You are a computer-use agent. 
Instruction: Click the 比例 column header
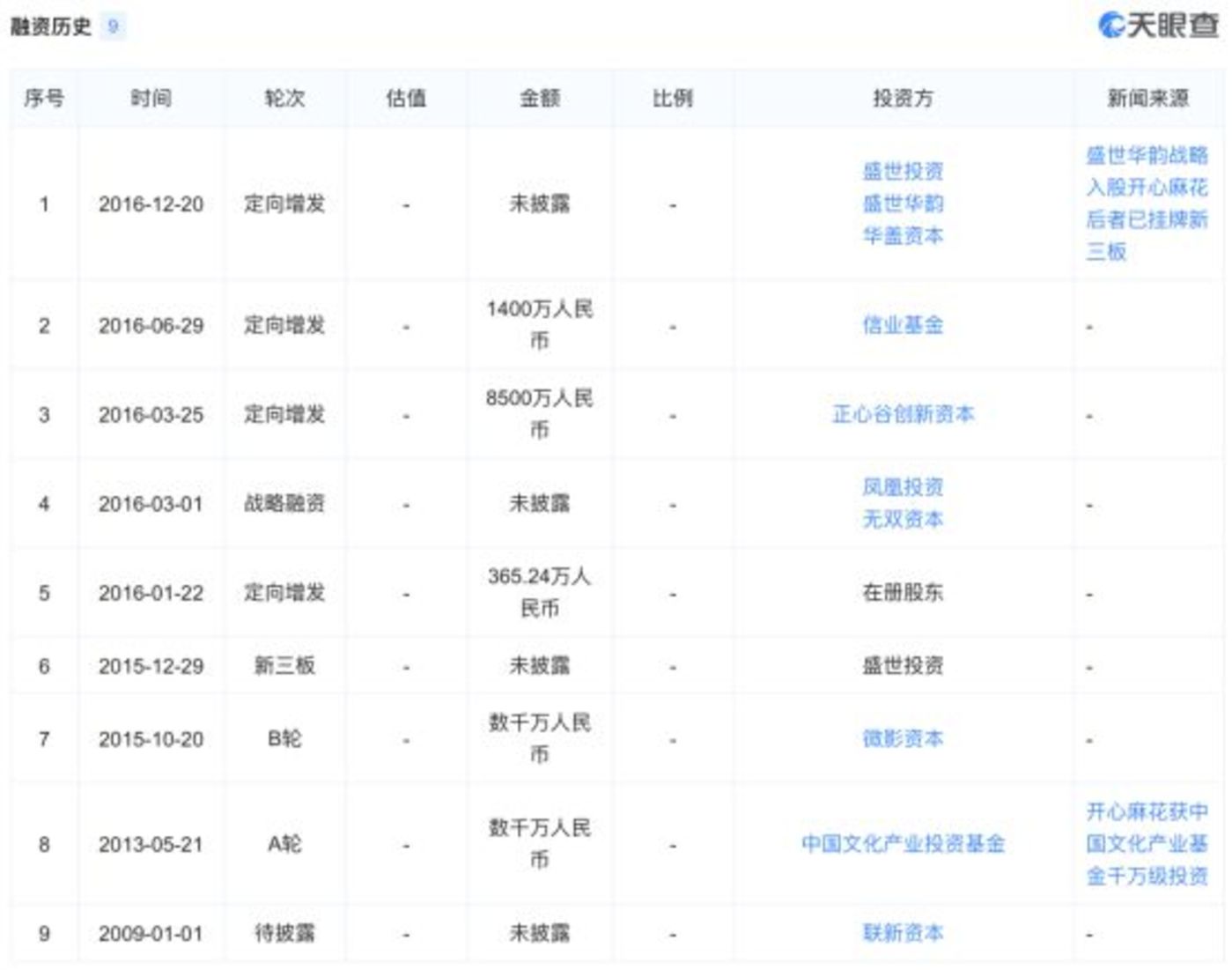pos(673,98)
